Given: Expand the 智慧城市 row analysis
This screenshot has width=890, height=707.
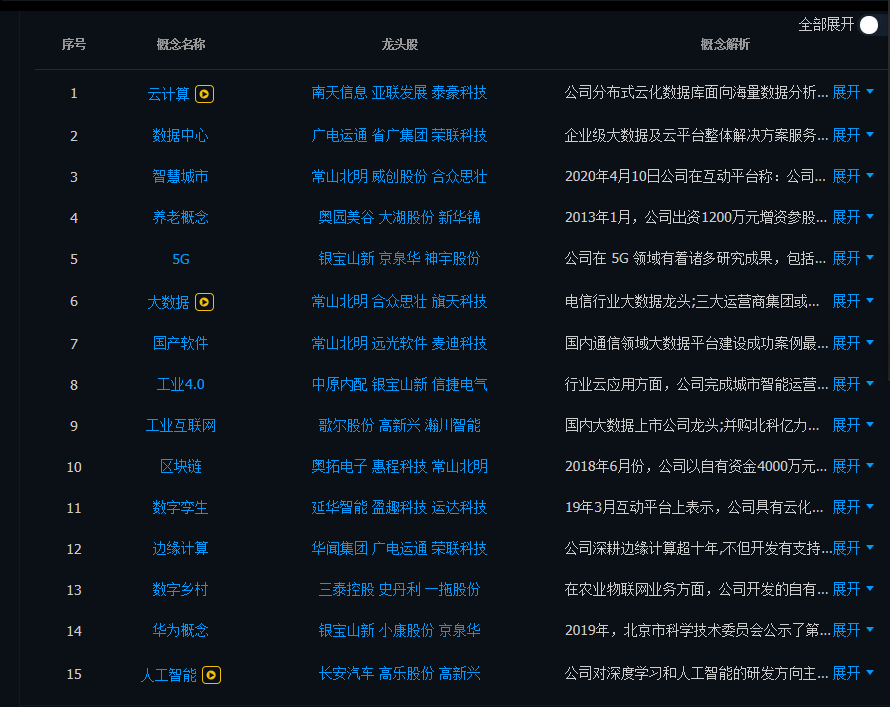Looking at the screenshot, I should 853,176.
